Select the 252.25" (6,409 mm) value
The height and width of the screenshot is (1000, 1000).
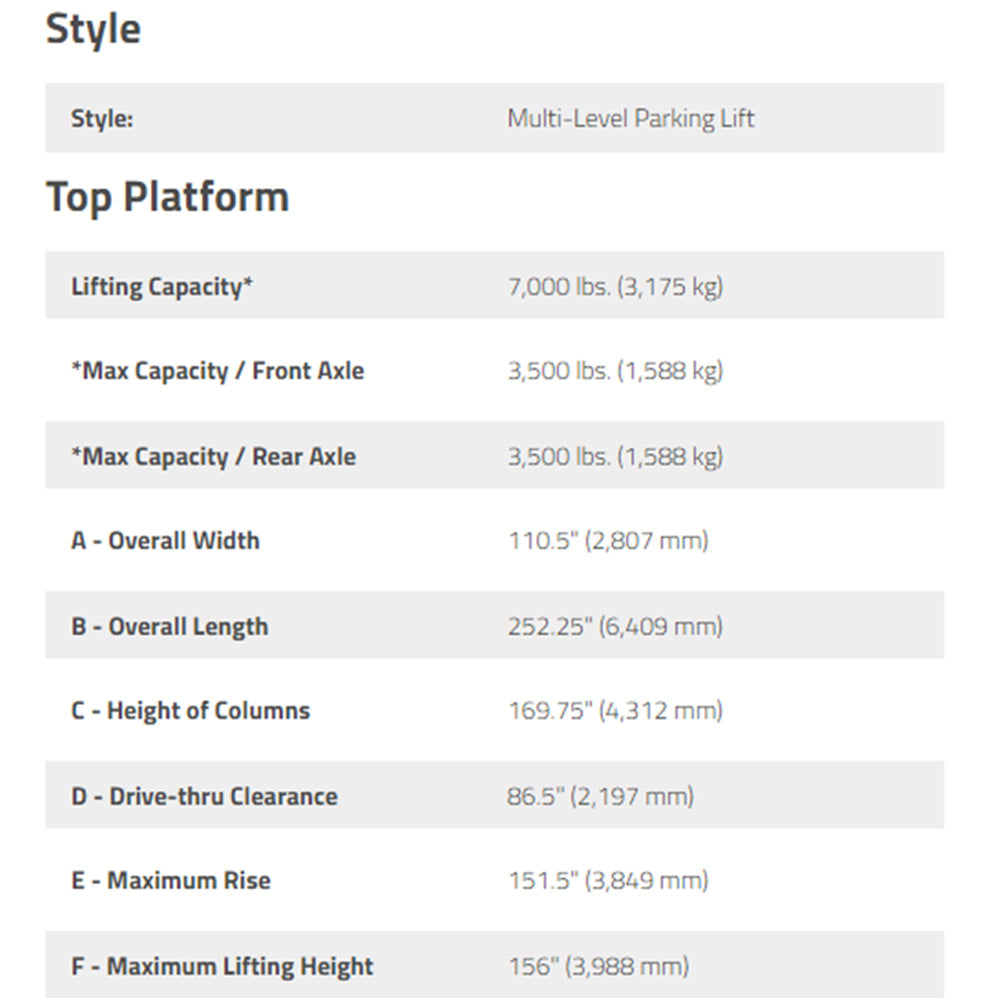tap(615, 627)
